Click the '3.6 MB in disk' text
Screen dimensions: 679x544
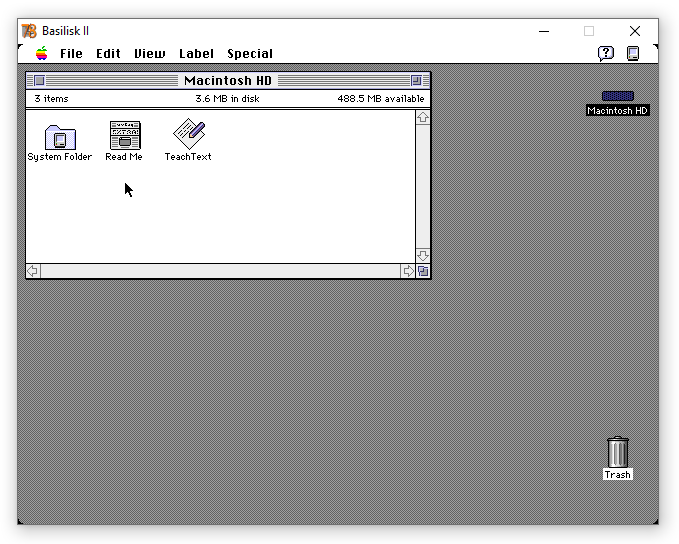click(x=227, y=99)
